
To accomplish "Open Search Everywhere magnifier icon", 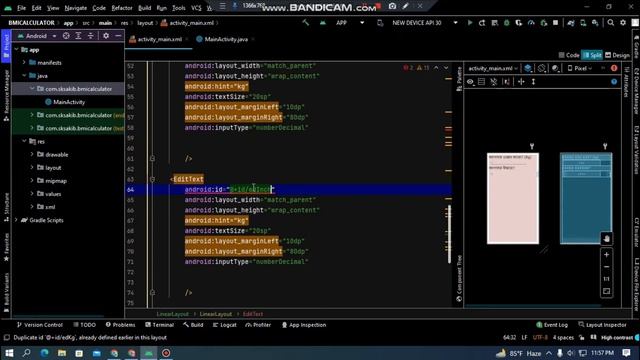I will [x=611, y=23].
